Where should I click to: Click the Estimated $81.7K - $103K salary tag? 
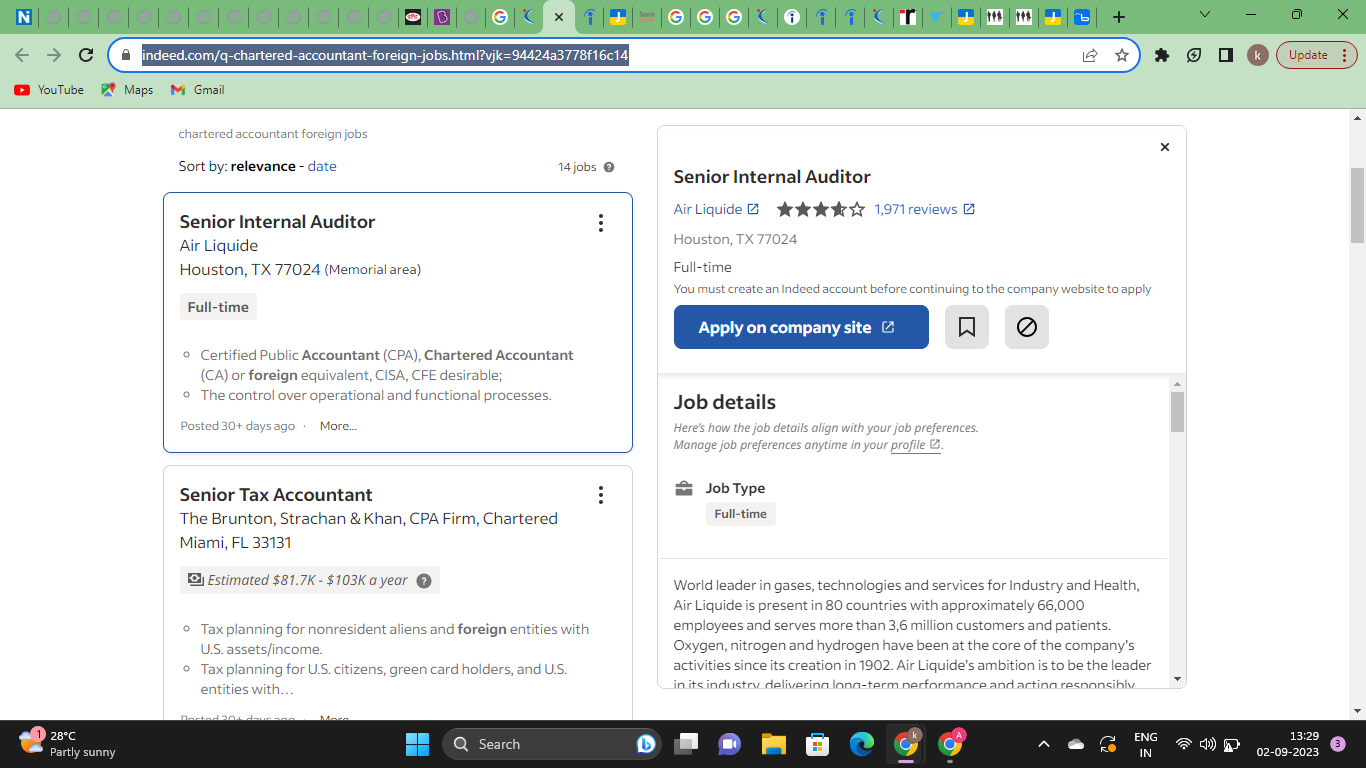[309, 580]
